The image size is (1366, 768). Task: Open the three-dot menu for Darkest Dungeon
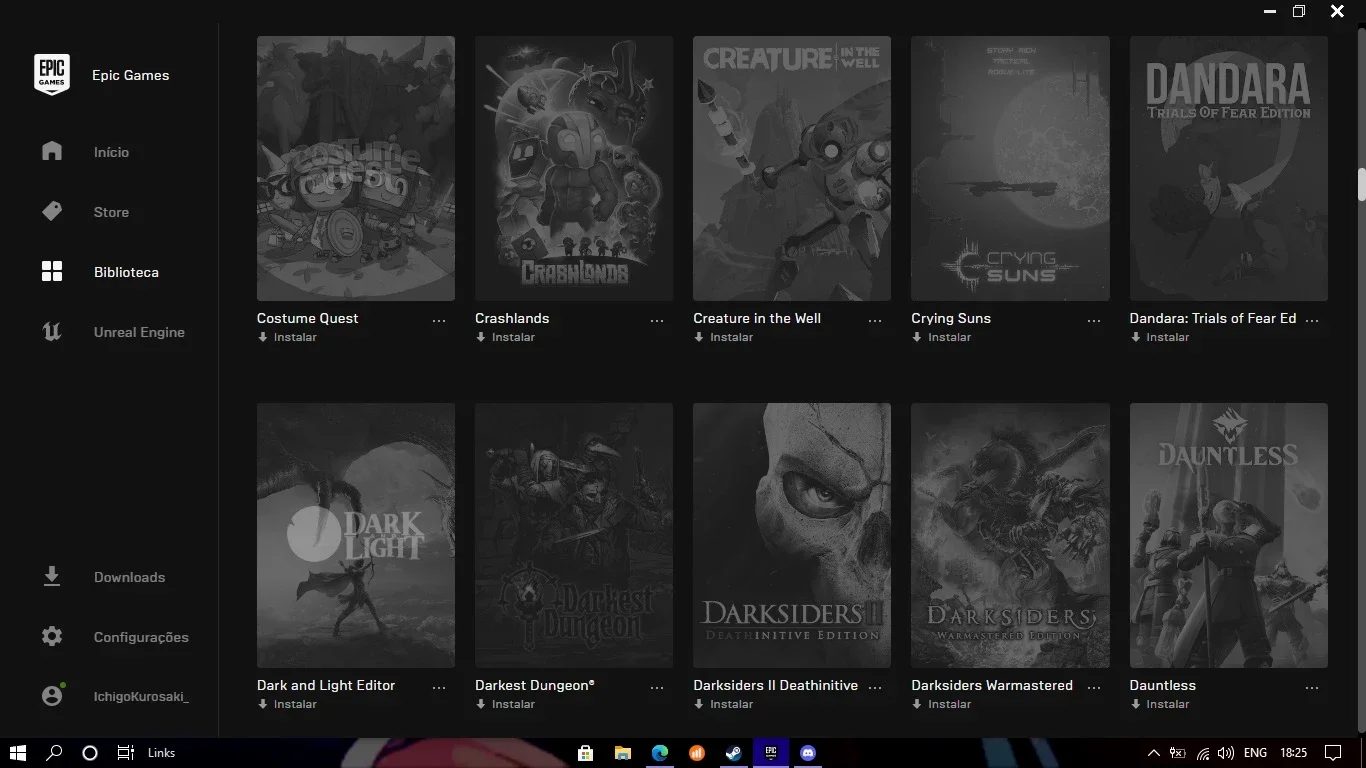[x=657, y=687]
